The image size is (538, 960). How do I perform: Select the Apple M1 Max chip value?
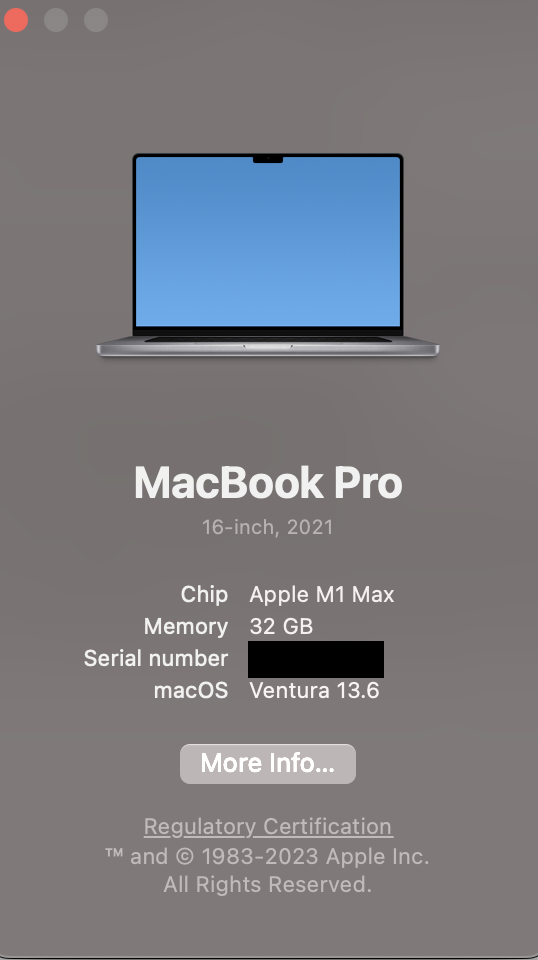[x=322, y=594]
